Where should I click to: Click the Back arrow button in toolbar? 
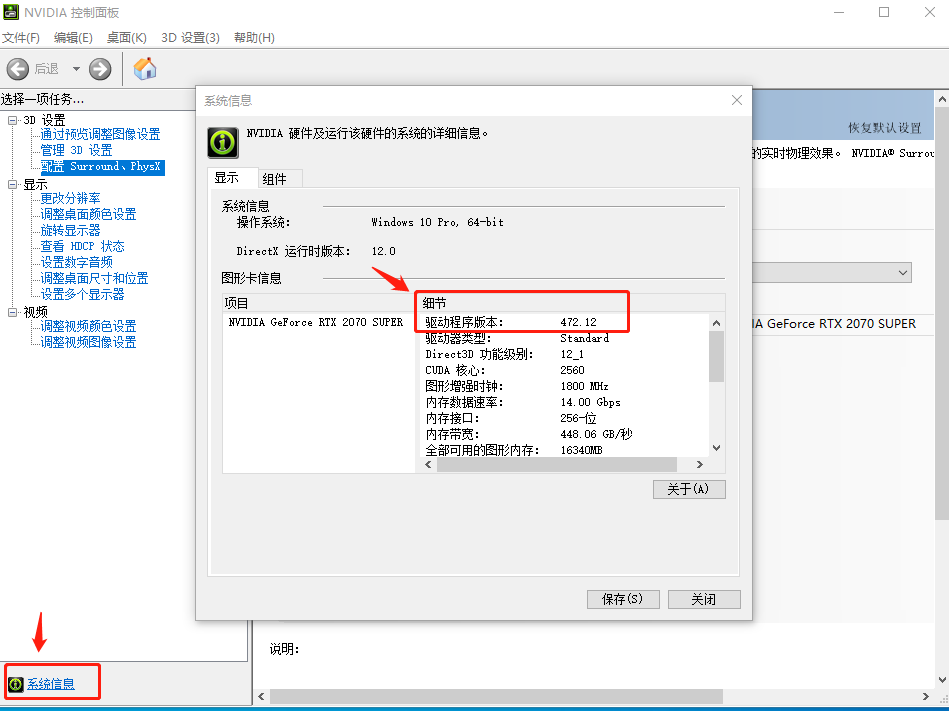click(18, 69)
